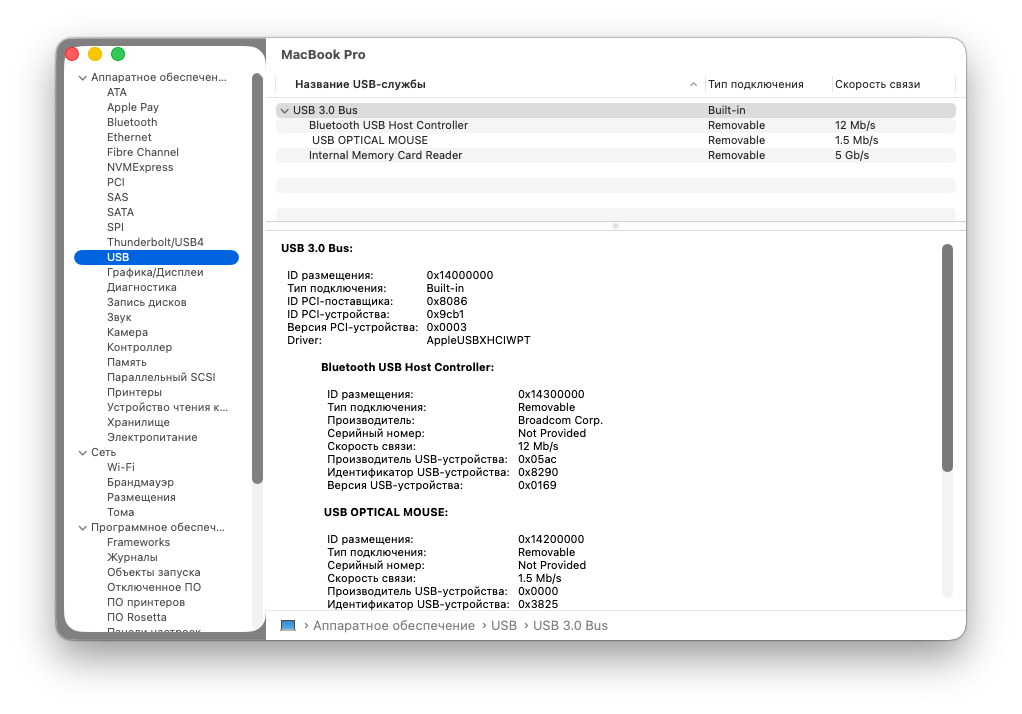Select Fibre Channel in the sidebar
The image size is (1022, 714).
click(143, 153)
